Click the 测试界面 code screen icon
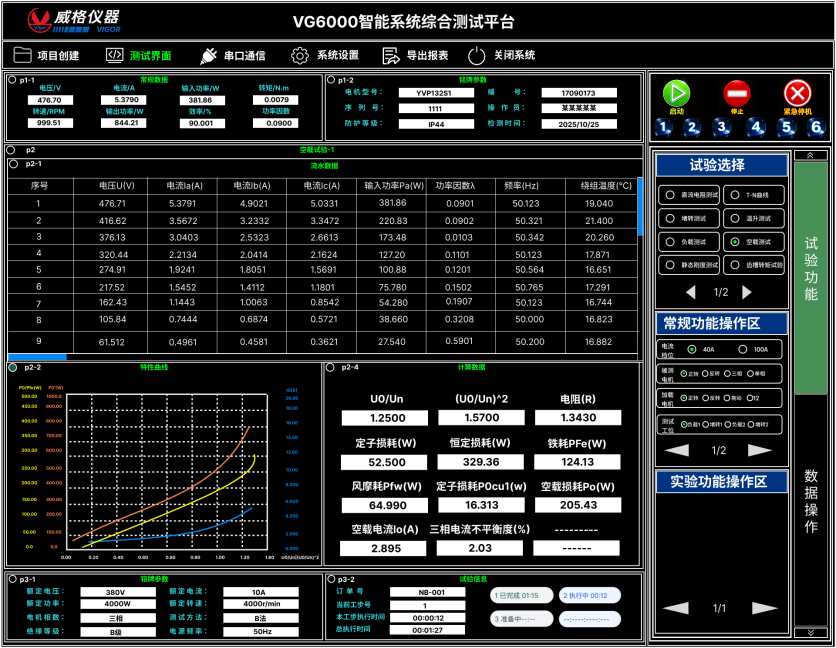This screenshot has width=836, height=648. pos(115,55)
